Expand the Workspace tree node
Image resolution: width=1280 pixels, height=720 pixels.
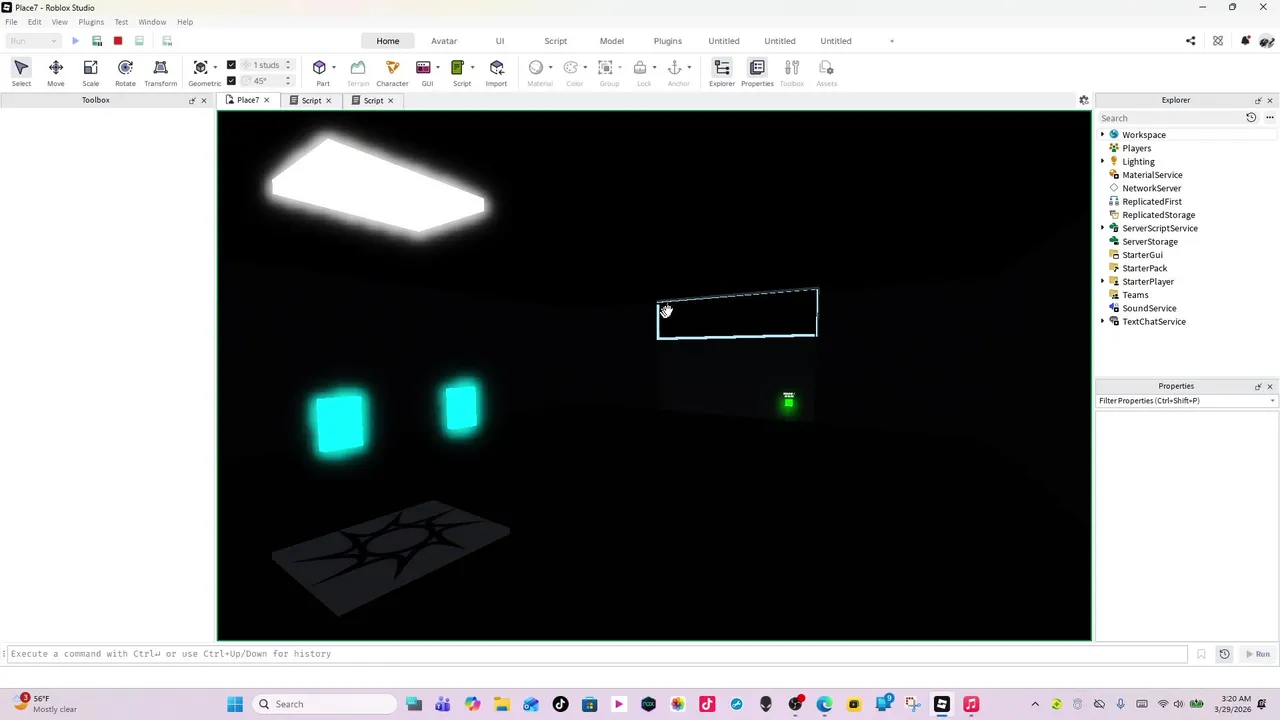click(1103, 135)
